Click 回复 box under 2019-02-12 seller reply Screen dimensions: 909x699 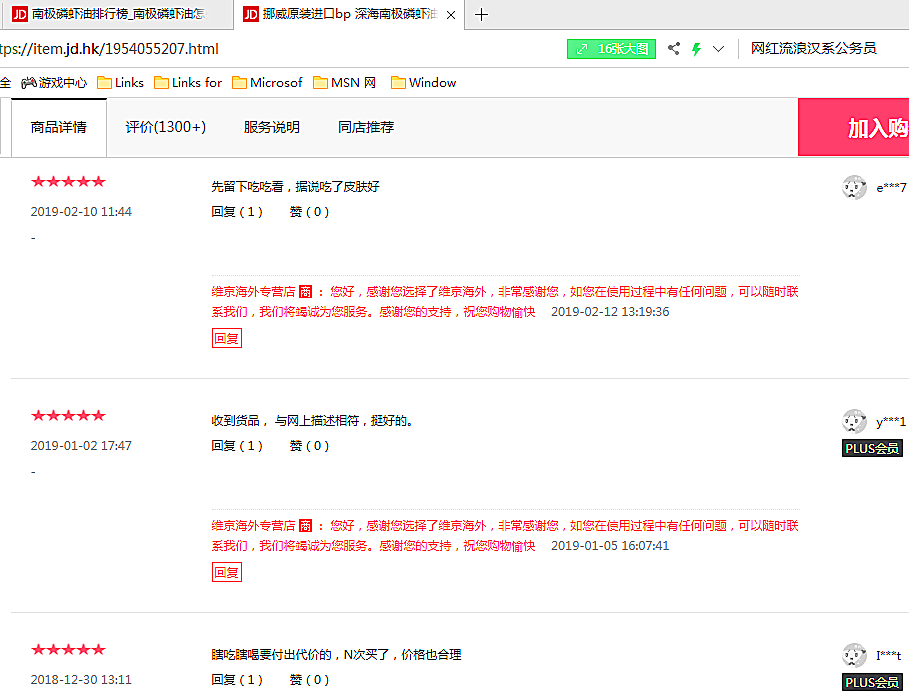coord(227,338)
